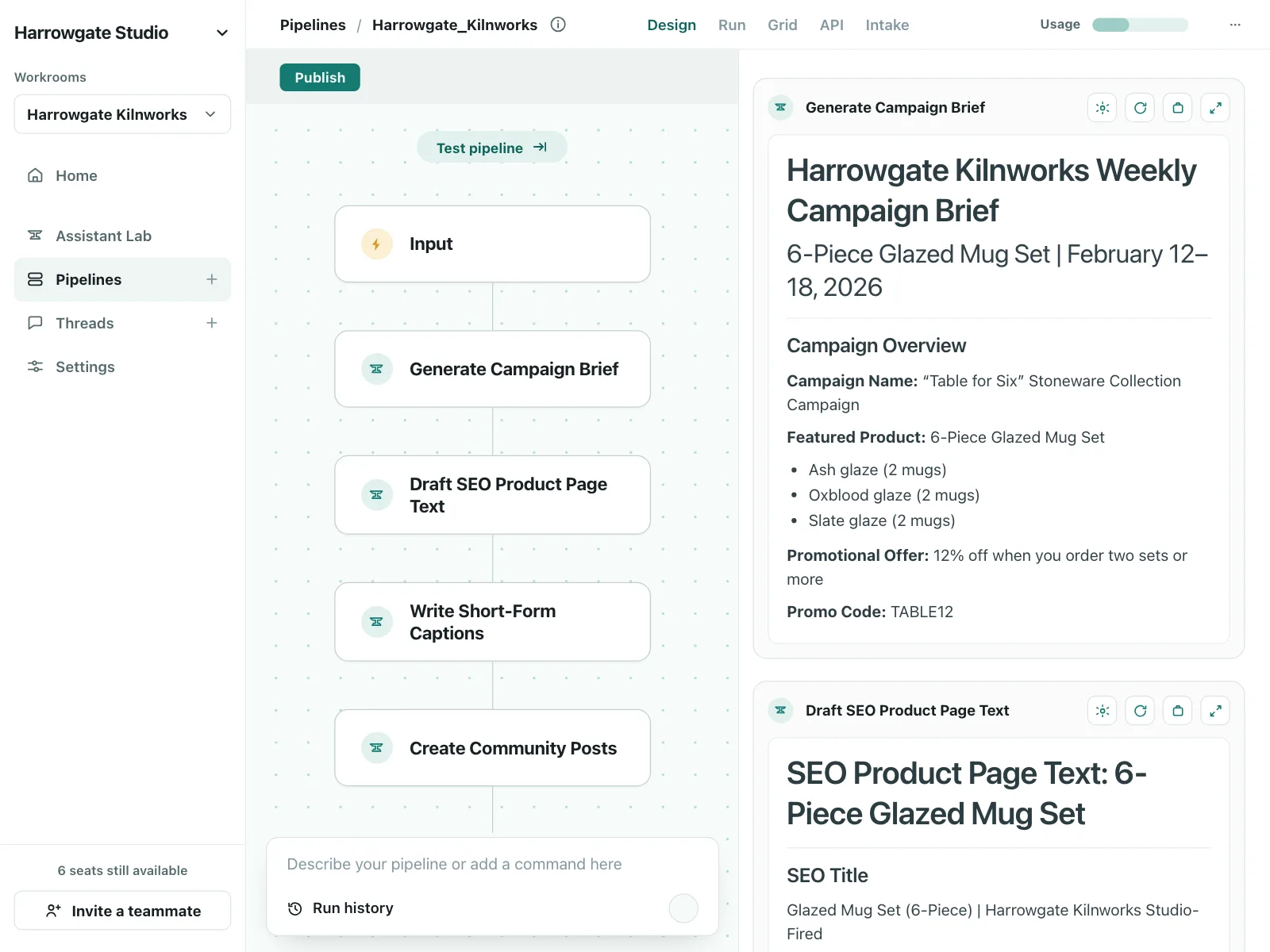Regenerate the Generate Campaign Brief output
The width and height of the screenshot is (1270, 952).
(x=1140, y=108)
